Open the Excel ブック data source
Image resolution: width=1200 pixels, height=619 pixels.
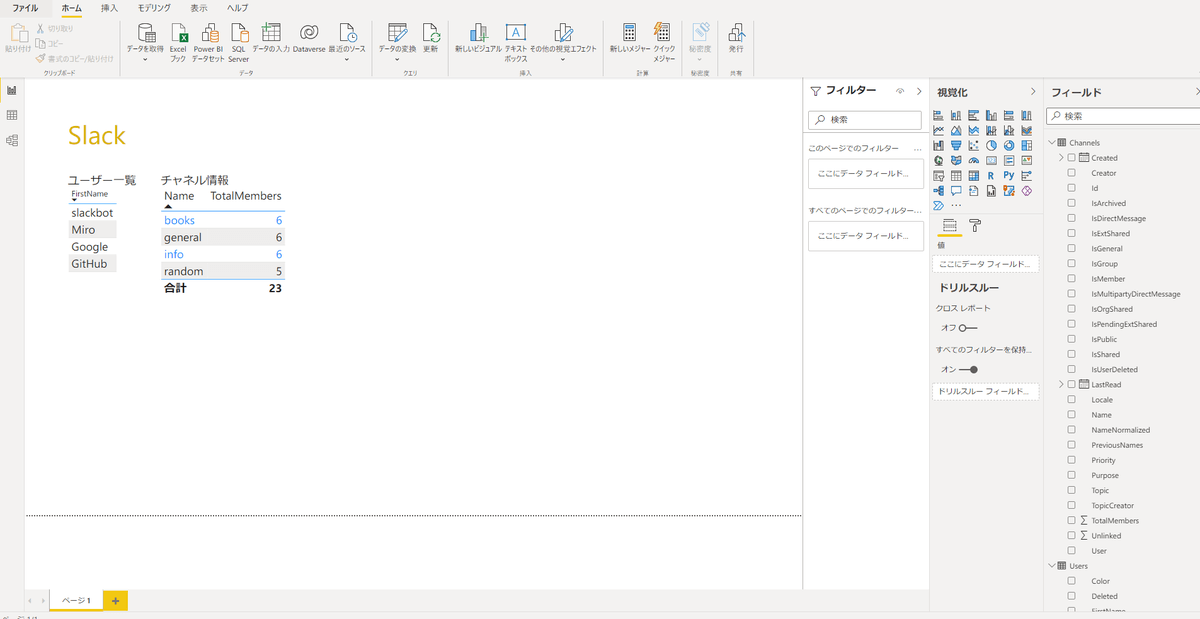tap(178, 41)
